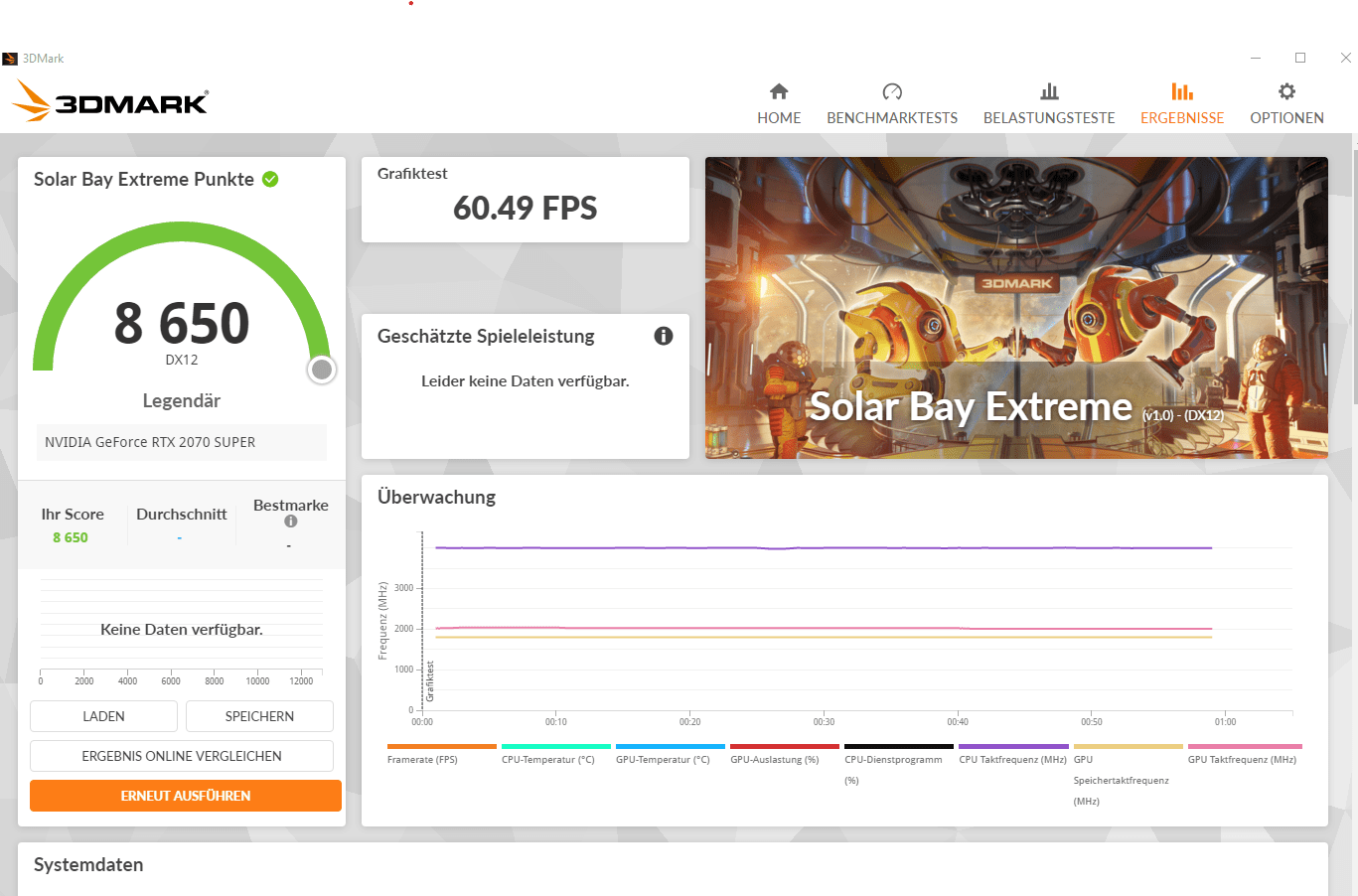Select the ERGEBNISSE tab
The image size is (1358, 896).
point(1182,104)
